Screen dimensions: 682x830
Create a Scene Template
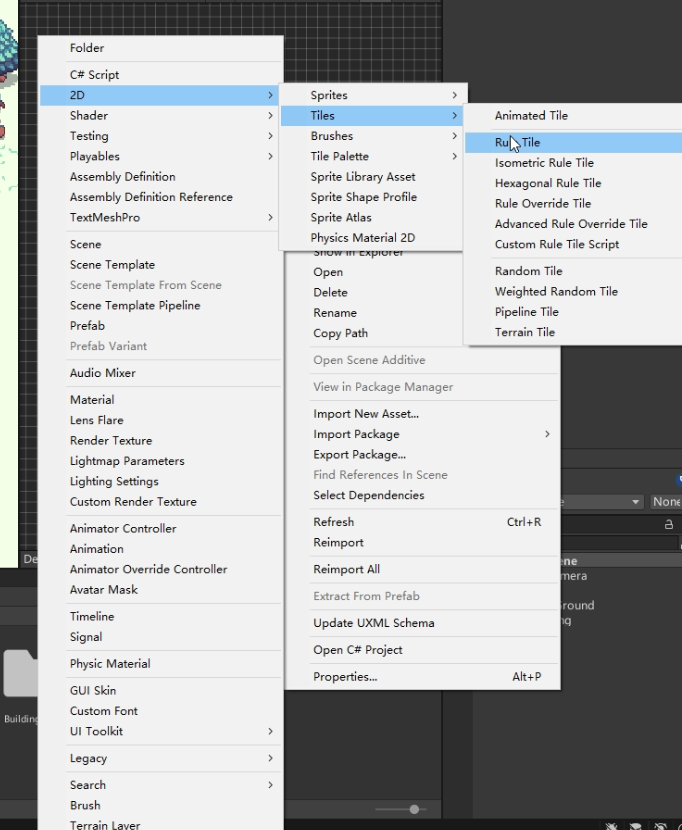pyautogui.click(x=160, y=265)
